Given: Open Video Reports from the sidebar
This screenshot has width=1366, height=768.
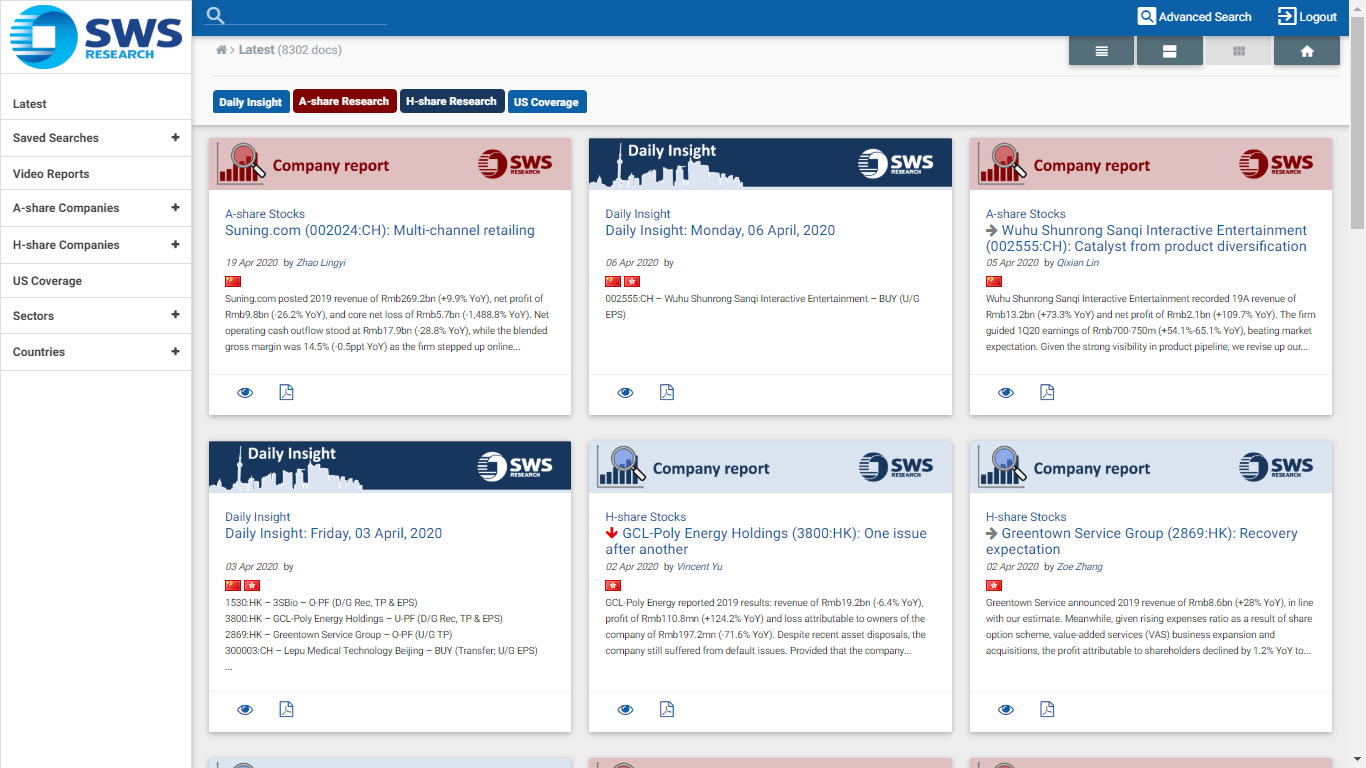Looking at the screenshot, I should point(51,174).
